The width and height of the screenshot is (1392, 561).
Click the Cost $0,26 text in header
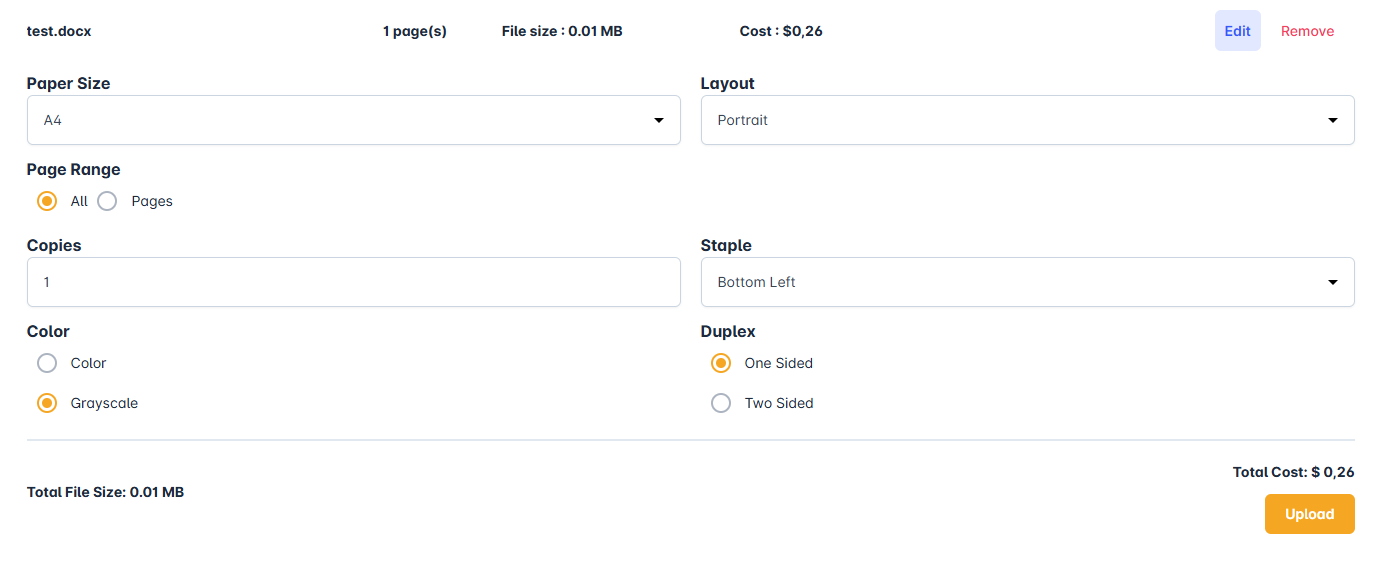click(781, 31)
